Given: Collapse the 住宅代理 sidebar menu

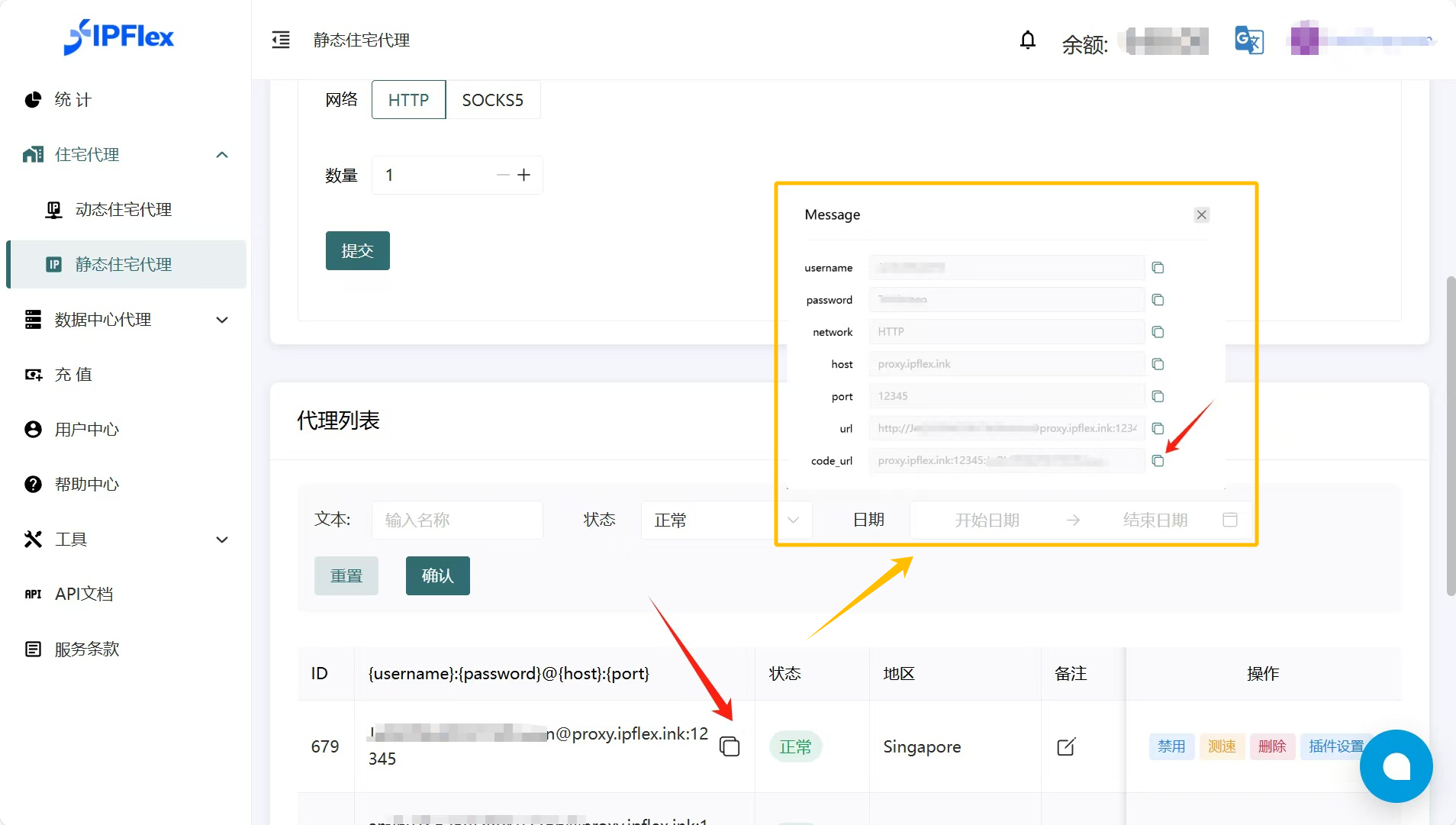Looking at the screenshot, I should click(222, 155).
